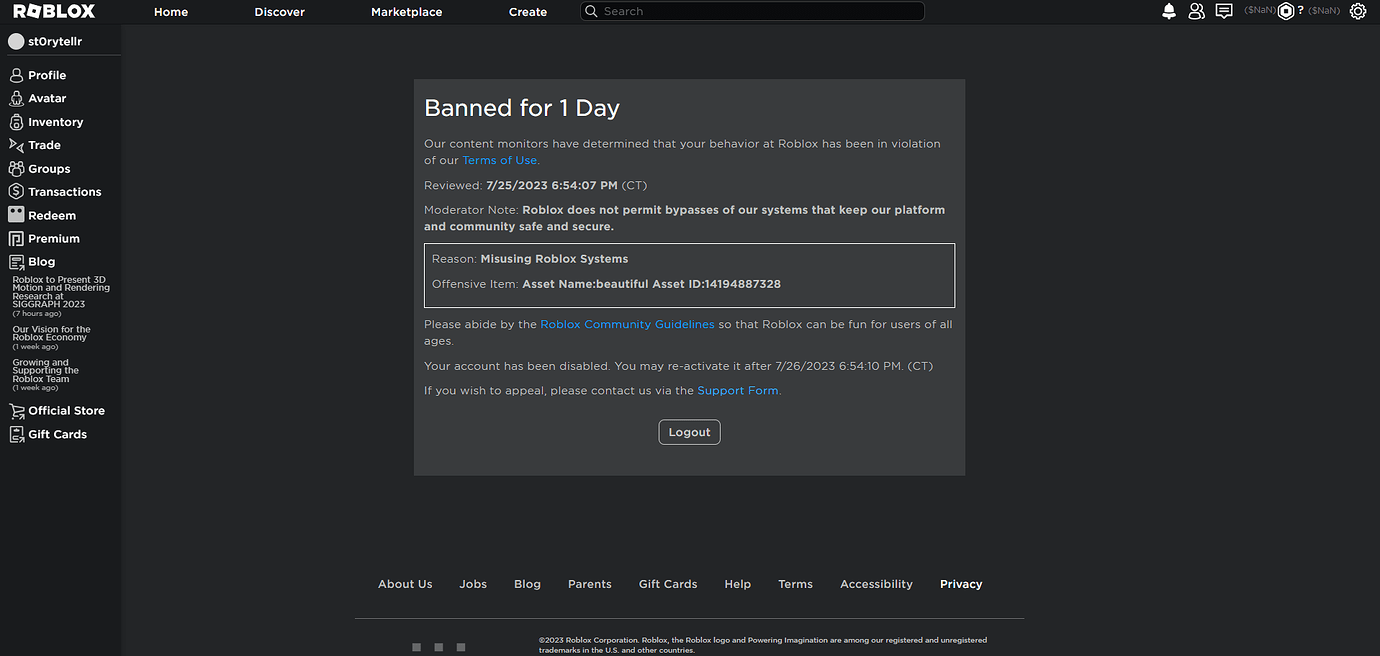Open Blog footer link

(x=527, y=584)
